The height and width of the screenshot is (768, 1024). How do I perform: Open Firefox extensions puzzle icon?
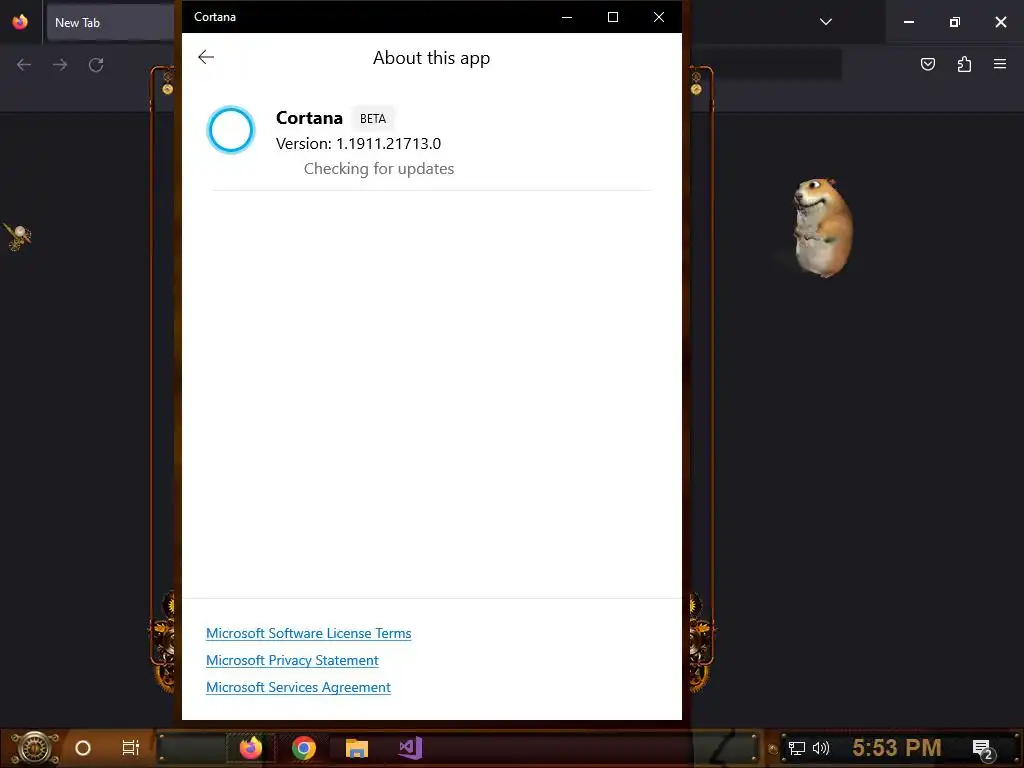pyautogui.click(x=964, y=64)
